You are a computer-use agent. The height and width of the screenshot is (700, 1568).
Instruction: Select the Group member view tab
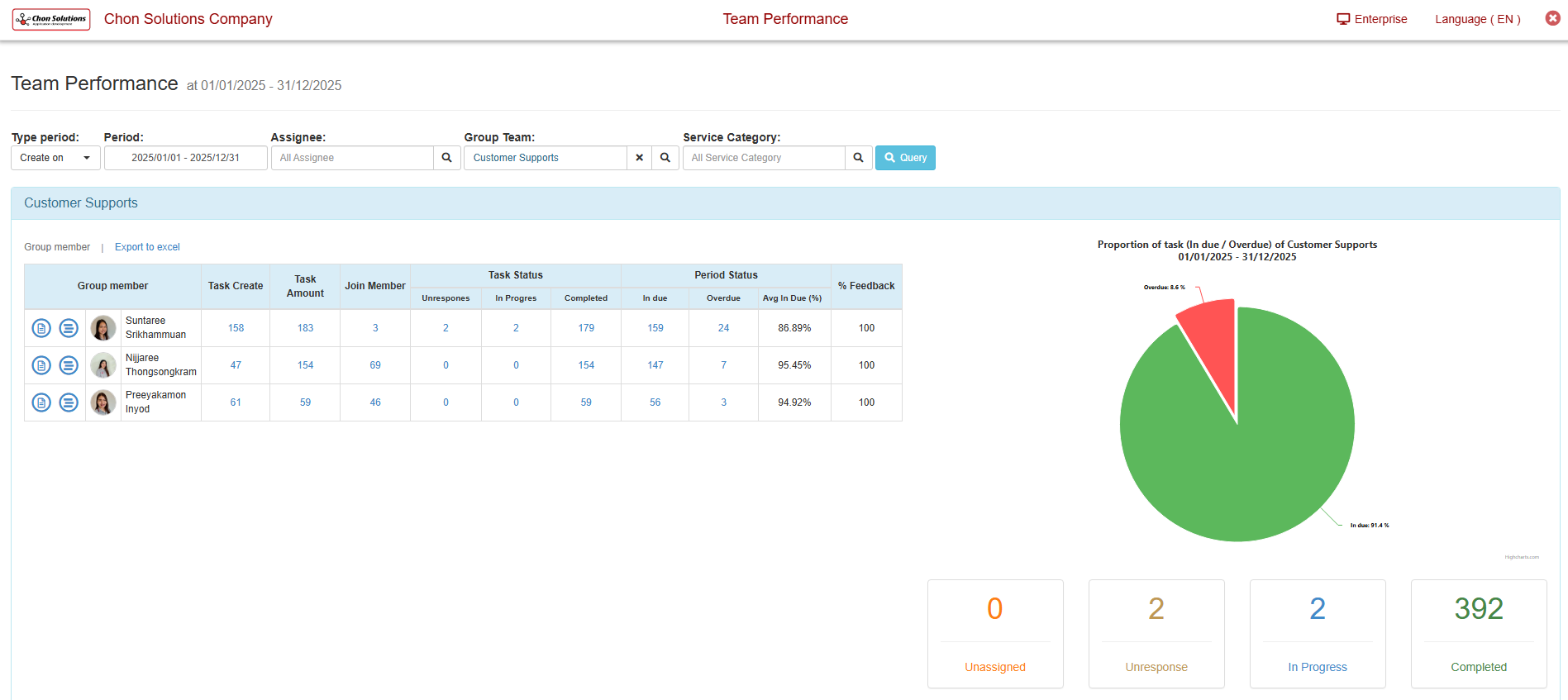[57, 247]
